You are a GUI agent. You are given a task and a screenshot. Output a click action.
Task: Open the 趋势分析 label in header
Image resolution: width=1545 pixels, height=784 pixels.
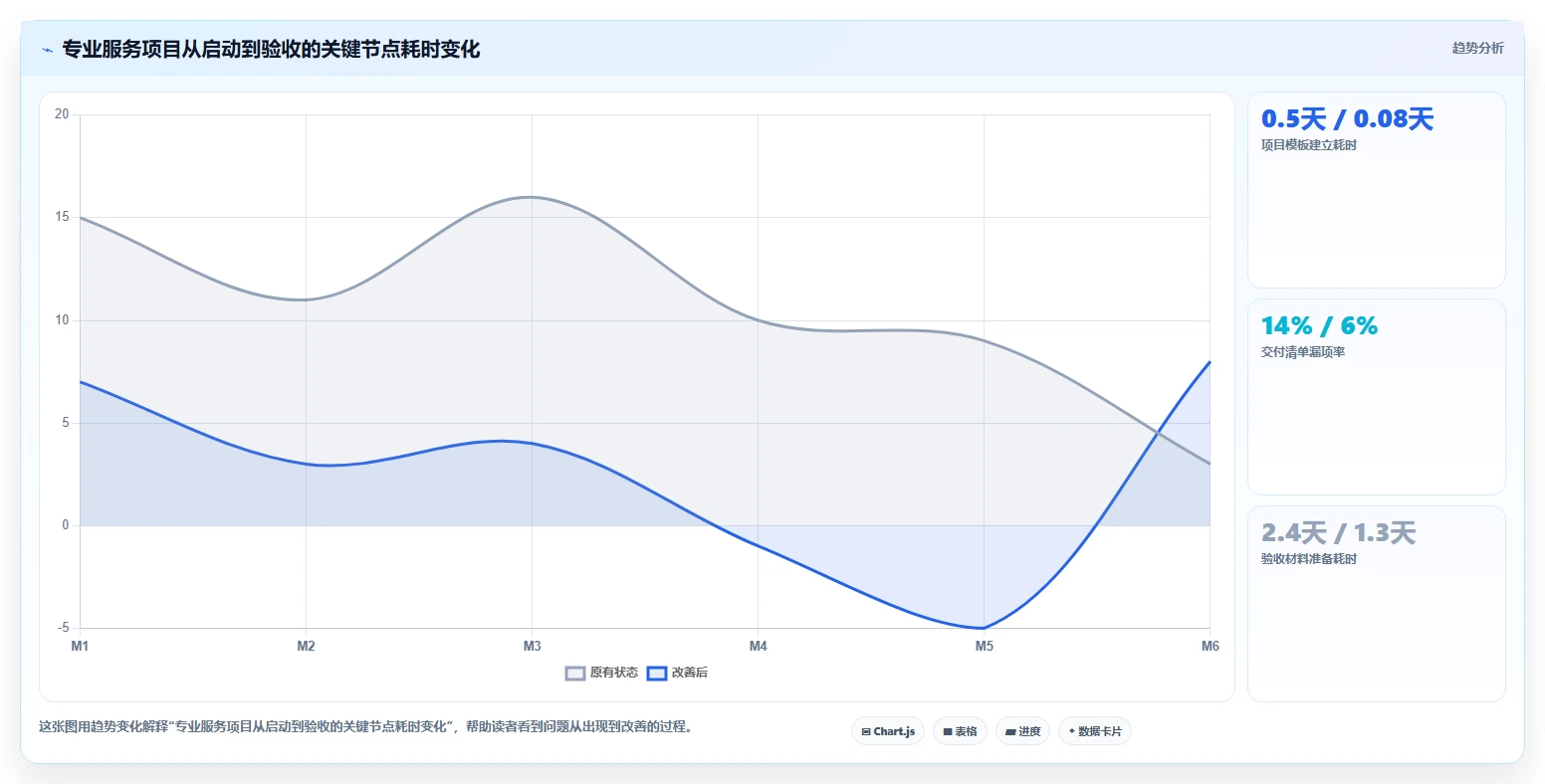tap(1477, 48)
